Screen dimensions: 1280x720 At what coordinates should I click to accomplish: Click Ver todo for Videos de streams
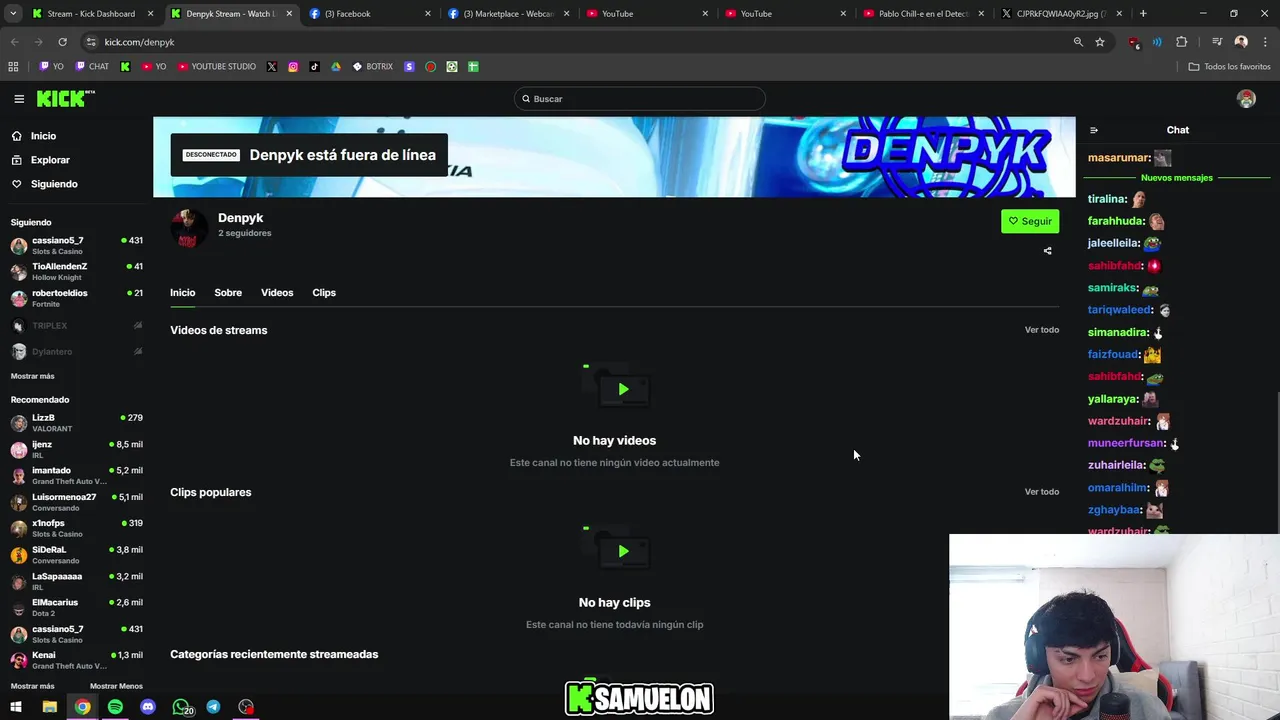pos(1041,330)
